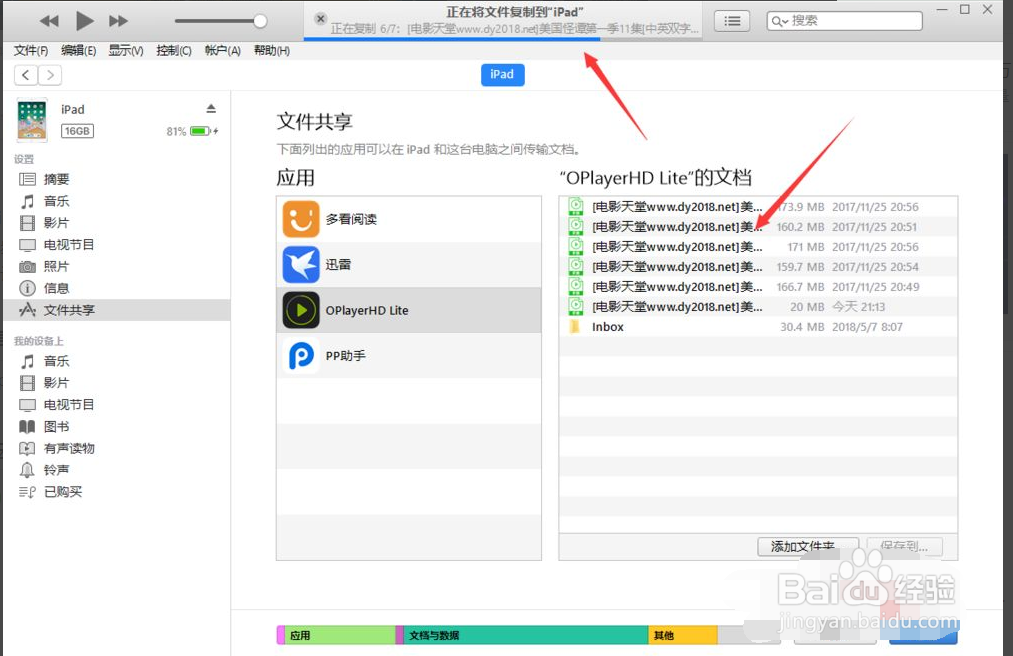Image resolution: width=1013 pixels, height=656 pixels.
Task: Open the 文件(F) menu
Action: pyautogui.click(x=31, y=50)
